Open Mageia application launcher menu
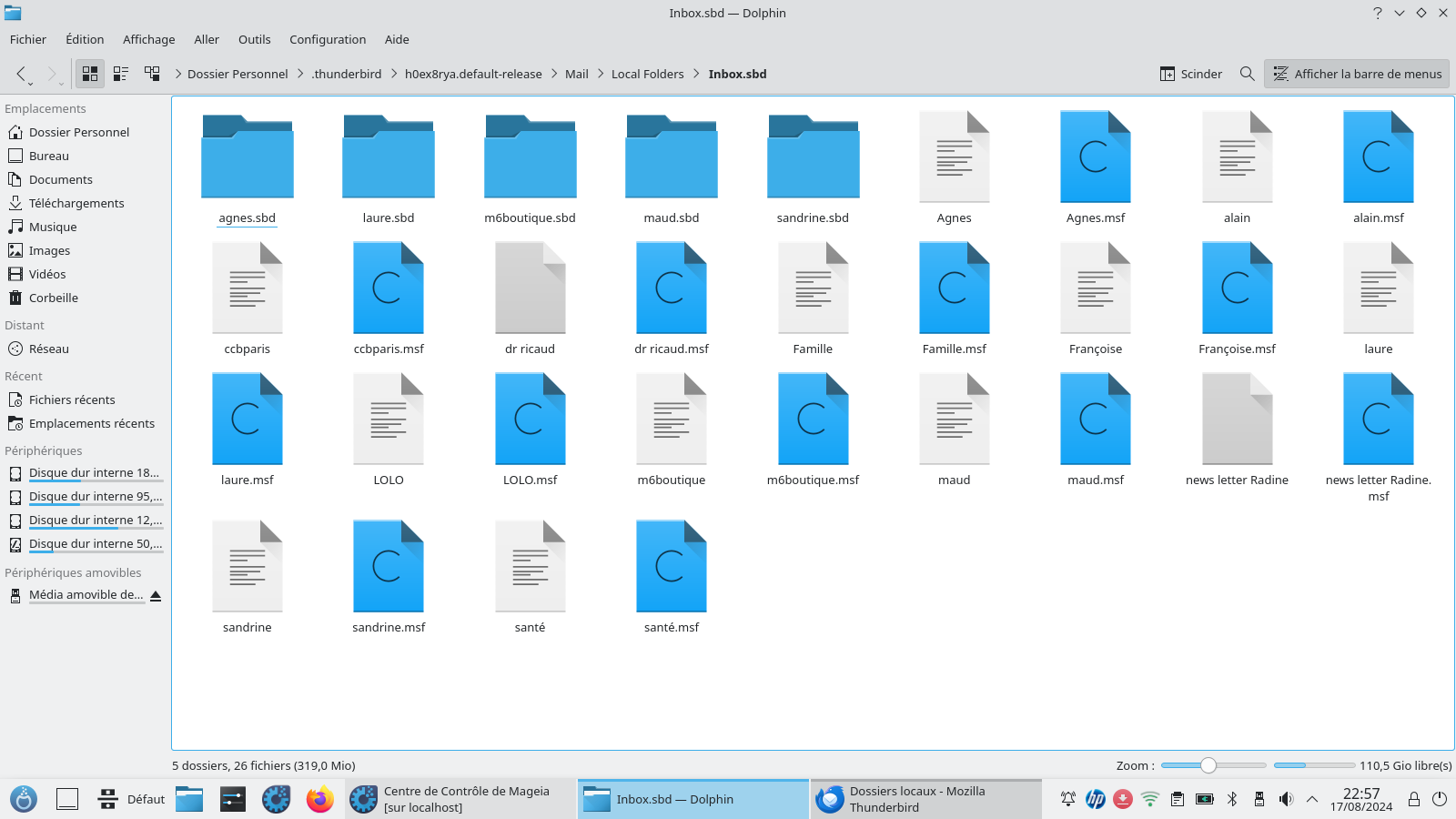 pos(24,799)
